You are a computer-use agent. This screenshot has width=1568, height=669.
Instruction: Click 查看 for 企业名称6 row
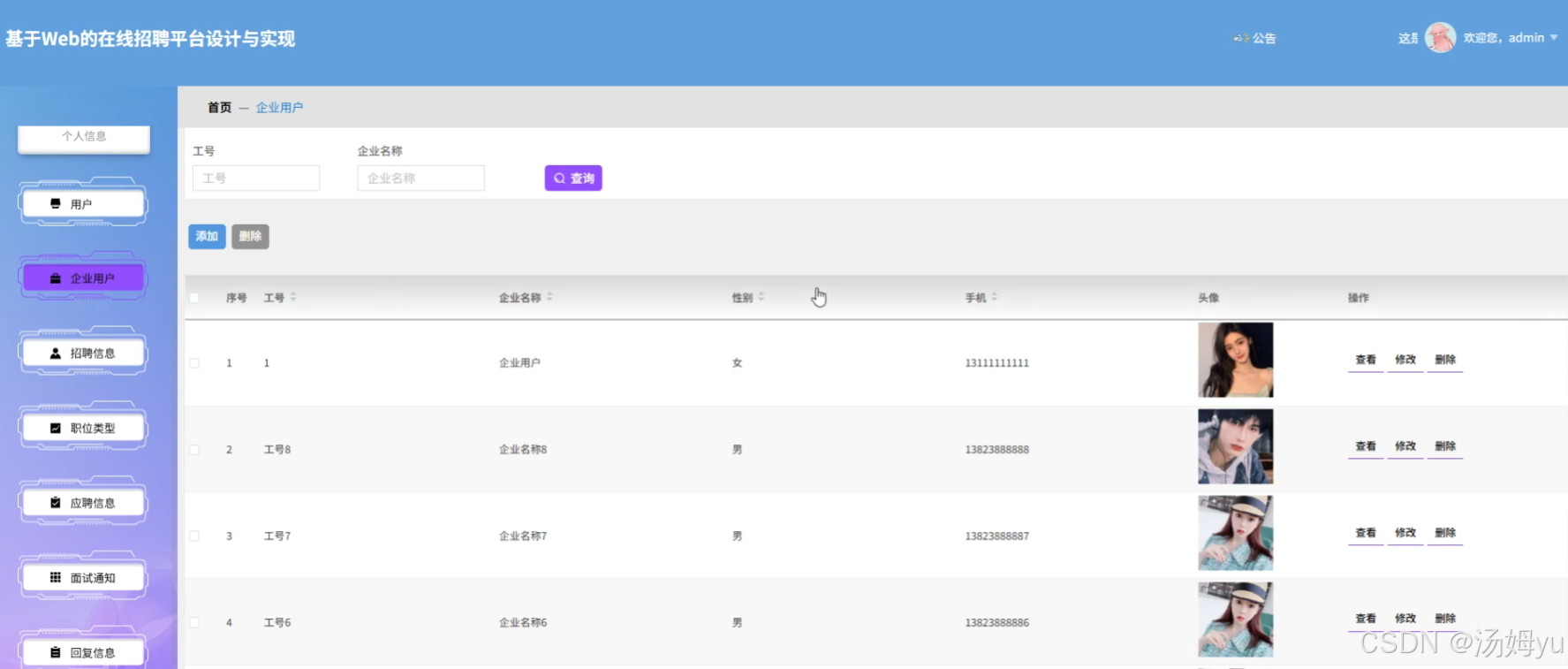(1366, 619)
